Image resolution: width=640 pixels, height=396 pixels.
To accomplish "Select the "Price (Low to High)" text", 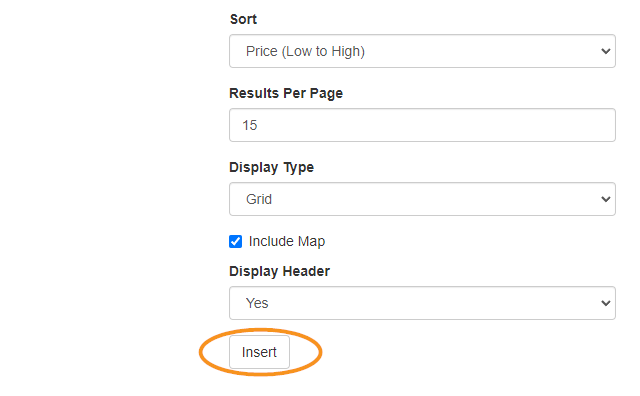I will point(305,51).
